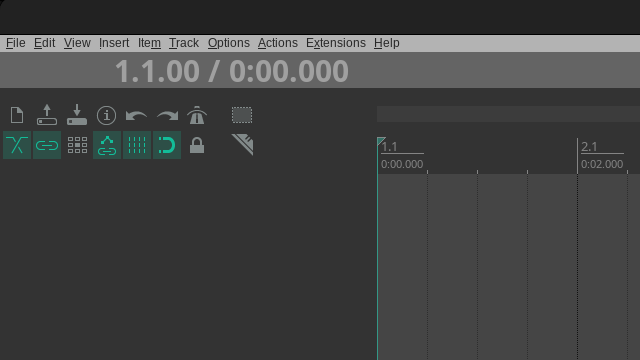This screenshot has height=360, width=640.
Task: Click the diagonal ruler icon
Action: (x=242, y=145)
